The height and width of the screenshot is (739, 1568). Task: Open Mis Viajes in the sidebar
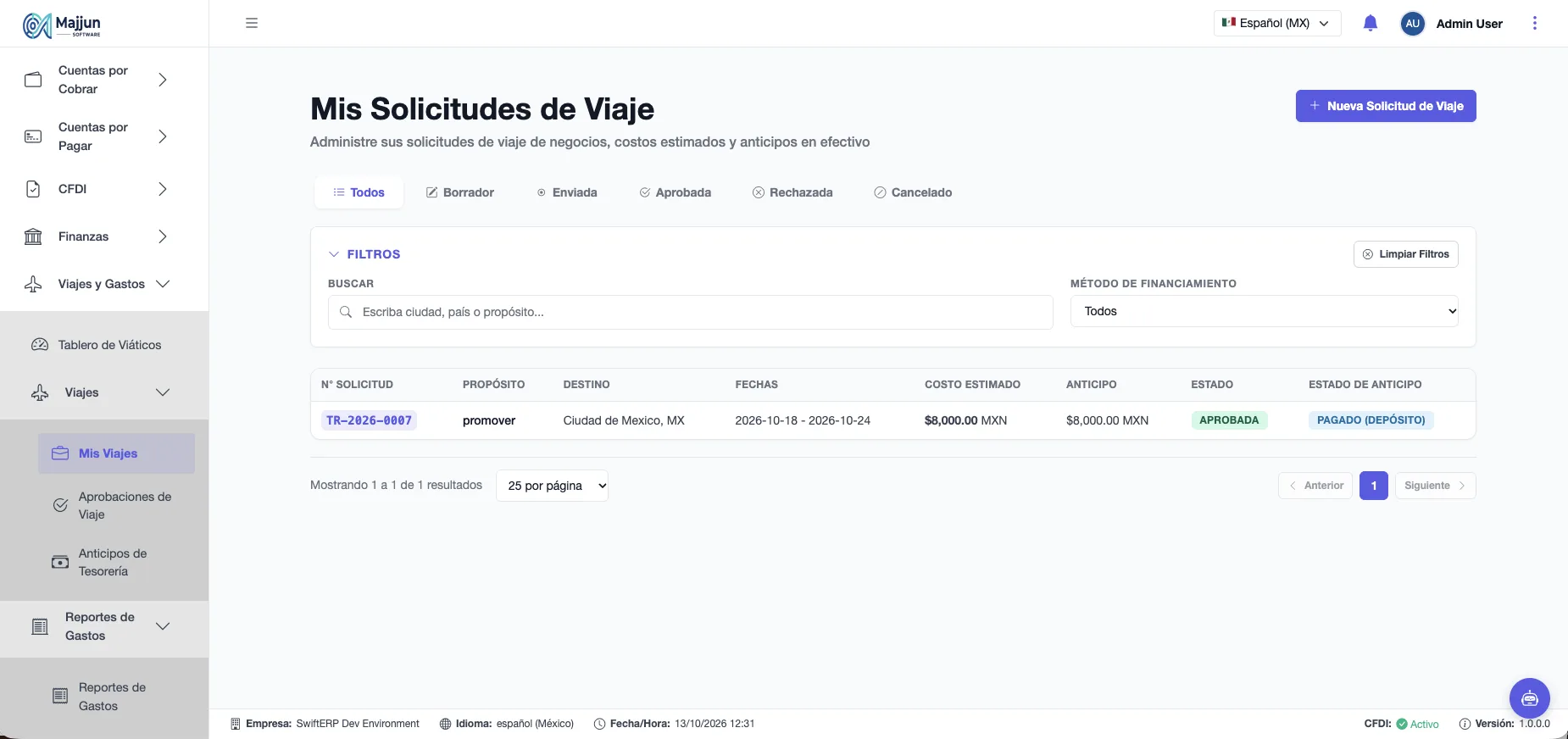point(116,453)
